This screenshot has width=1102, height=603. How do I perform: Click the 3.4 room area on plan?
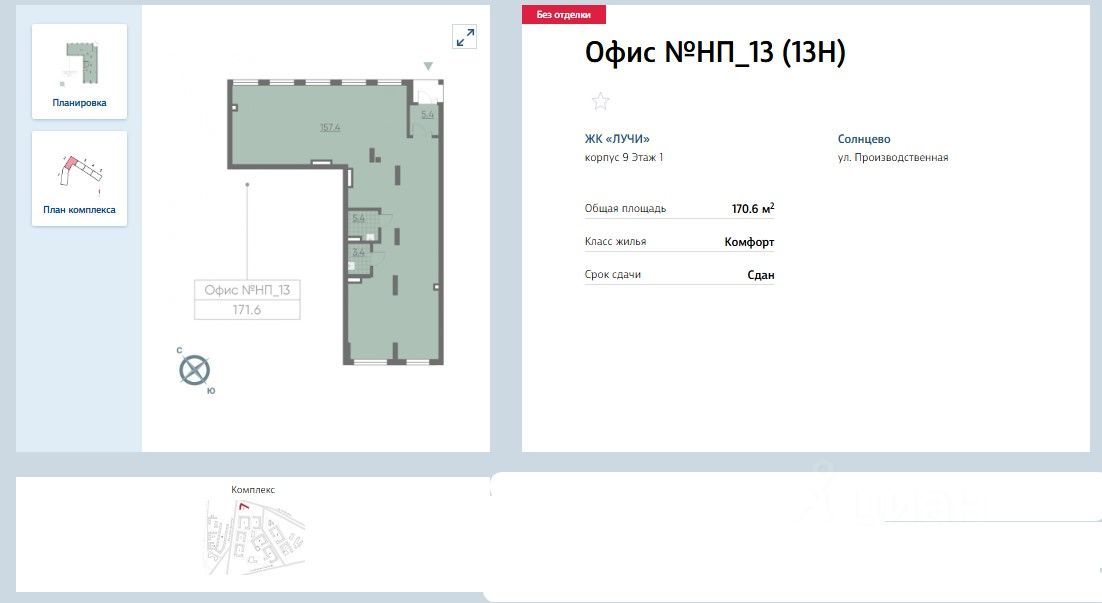358,252
